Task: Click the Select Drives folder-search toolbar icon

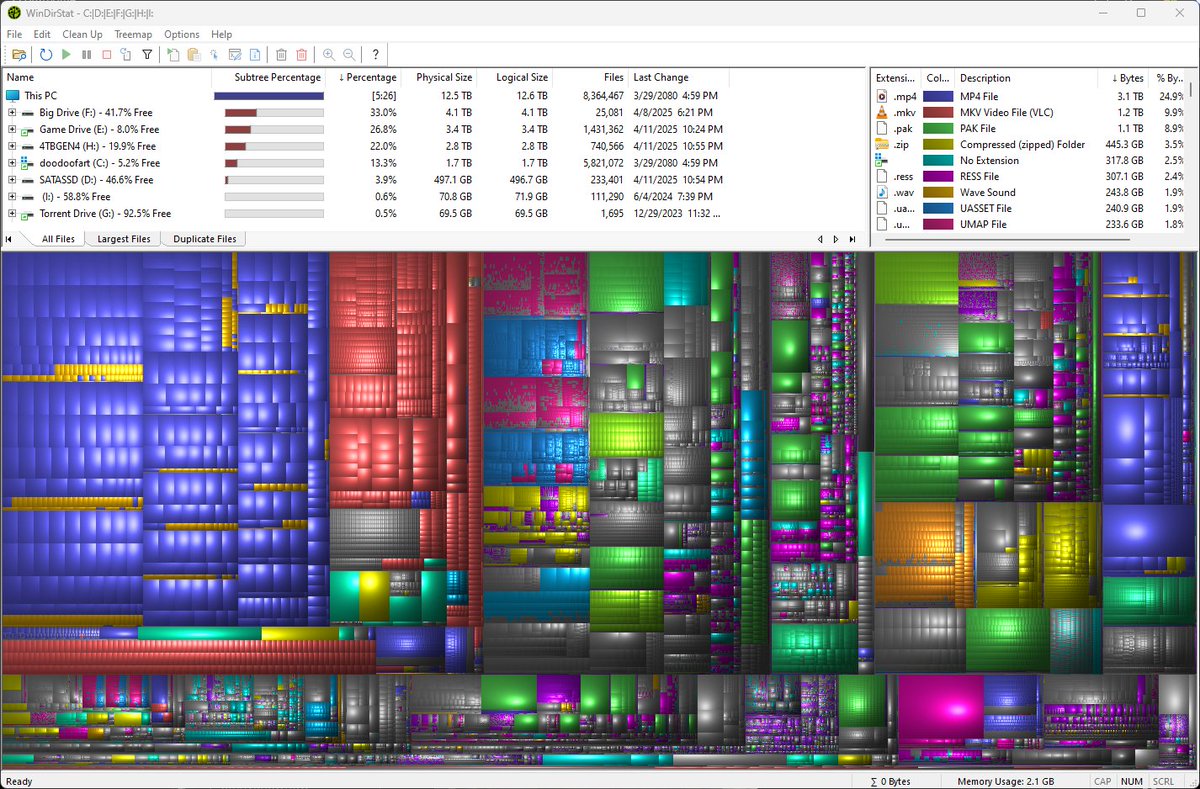Action: [19, 55]
